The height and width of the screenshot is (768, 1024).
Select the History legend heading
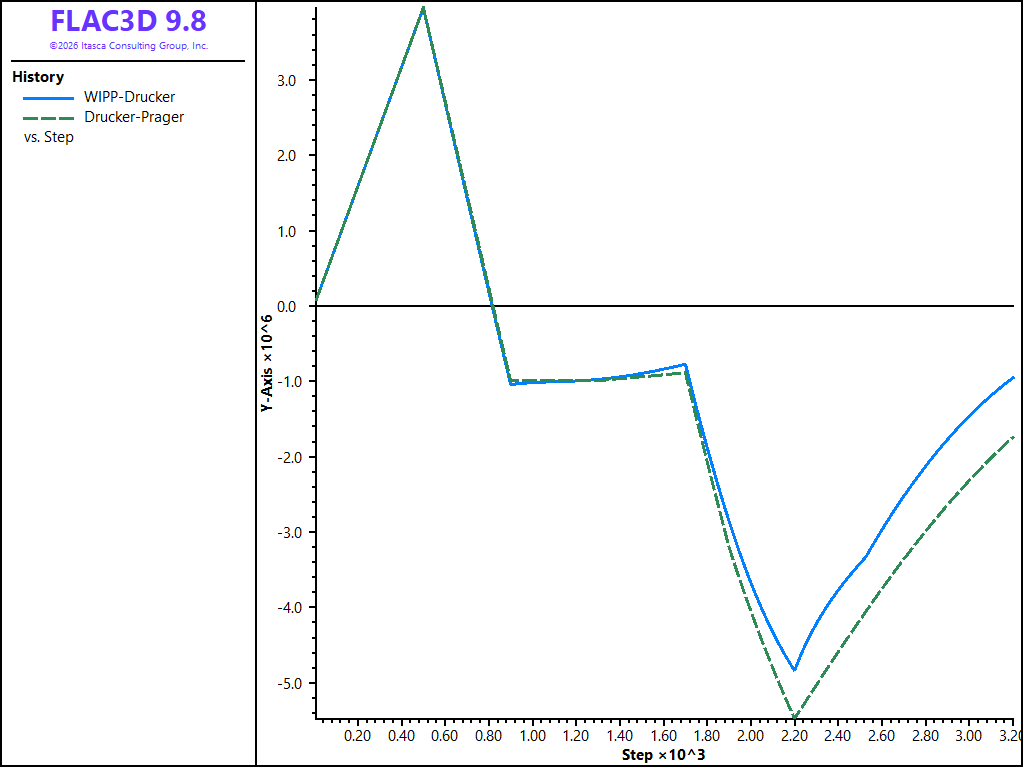tap(38, 77)
